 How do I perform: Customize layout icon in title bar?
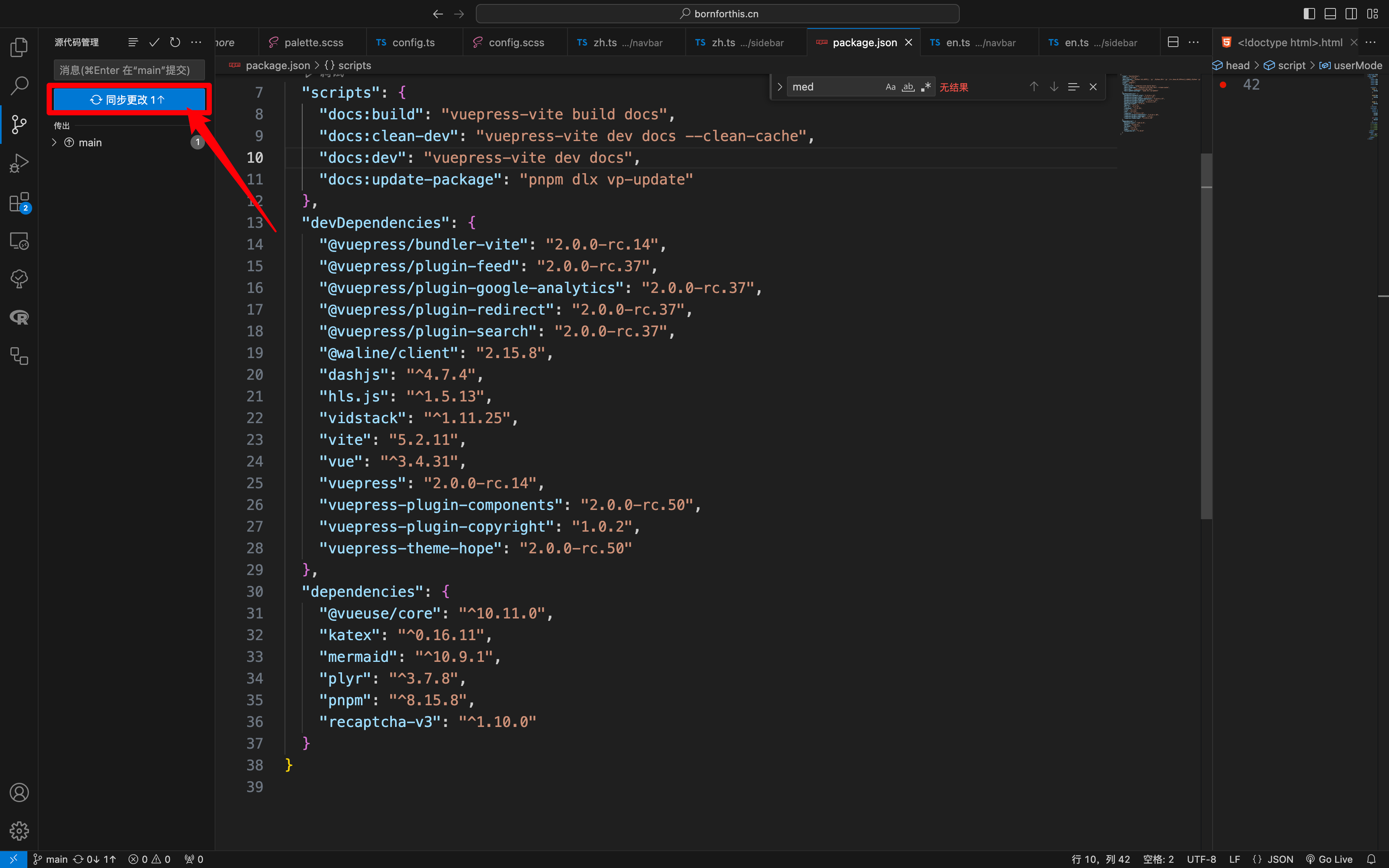1373,14
